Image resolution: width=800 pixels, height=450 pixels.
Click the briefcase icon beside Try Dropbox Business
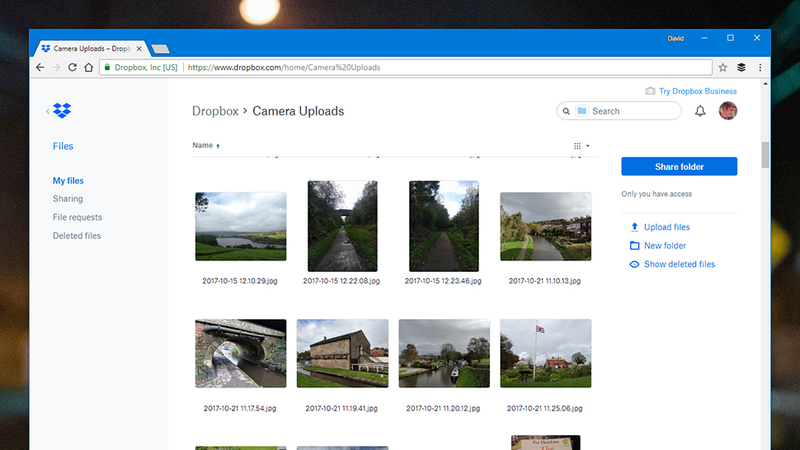650,91
